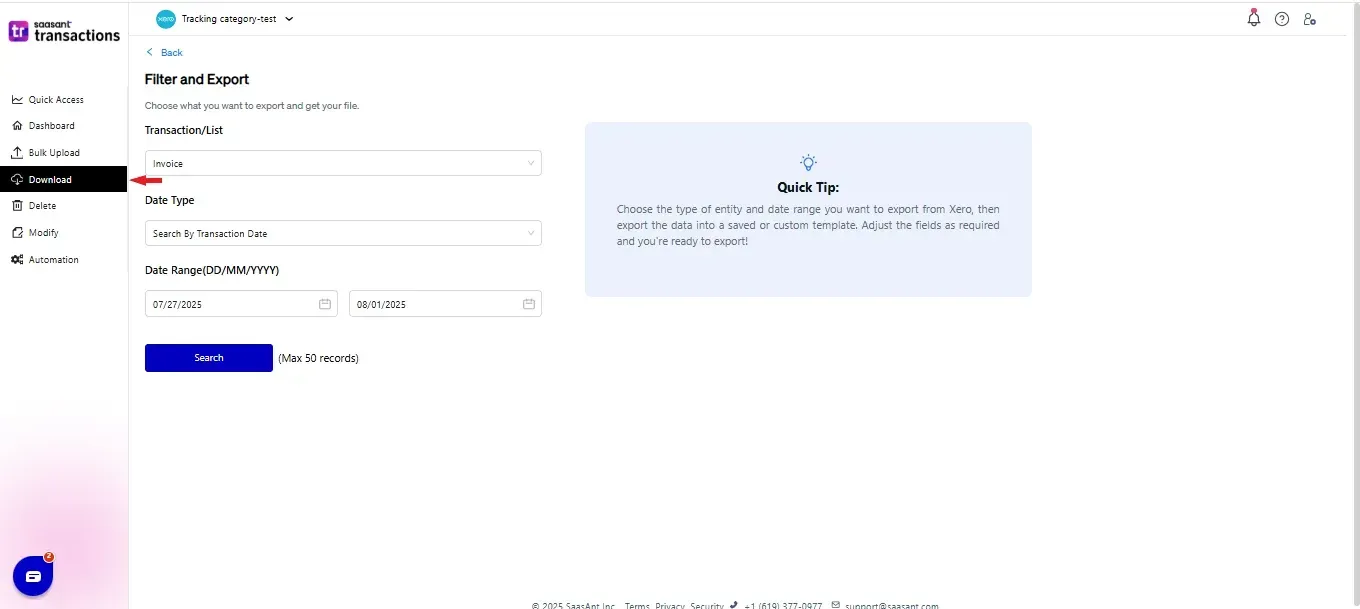Open the chat support widget
The image size is (1360, 609).
[33, 576]
